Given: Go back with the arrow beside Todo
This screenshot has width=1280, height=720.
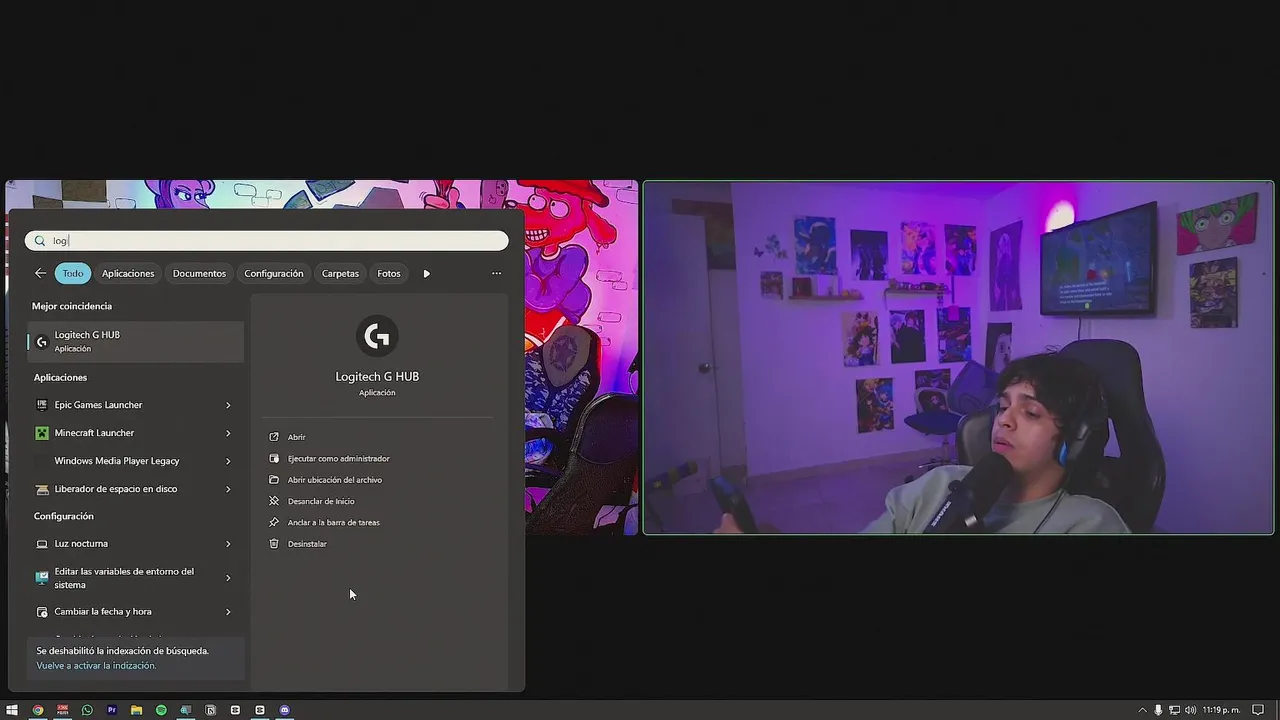Looking at the screenshot, I should [40, 273].
